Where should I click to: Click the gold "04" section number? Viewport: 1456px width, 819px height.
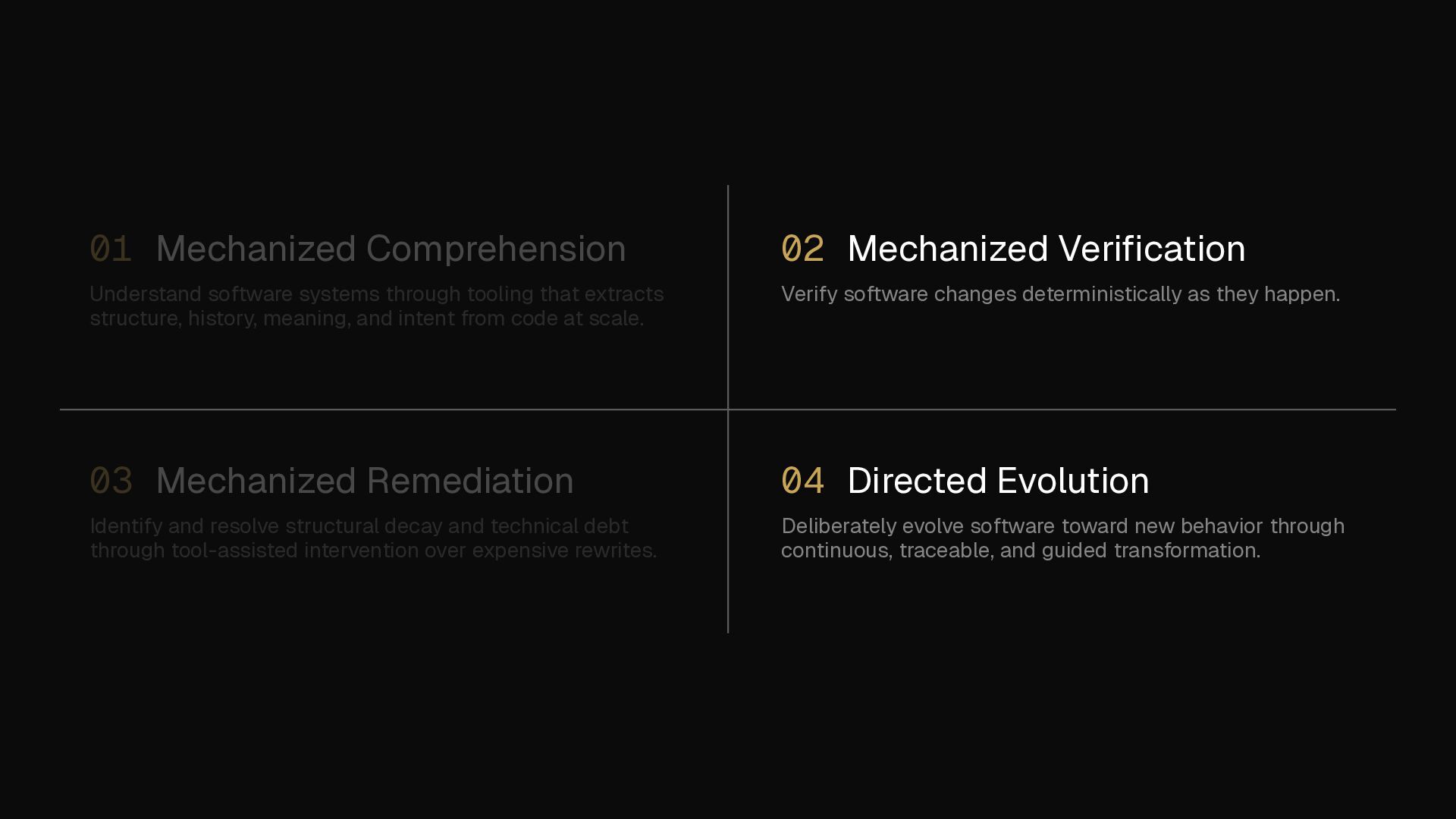[802, 481]
